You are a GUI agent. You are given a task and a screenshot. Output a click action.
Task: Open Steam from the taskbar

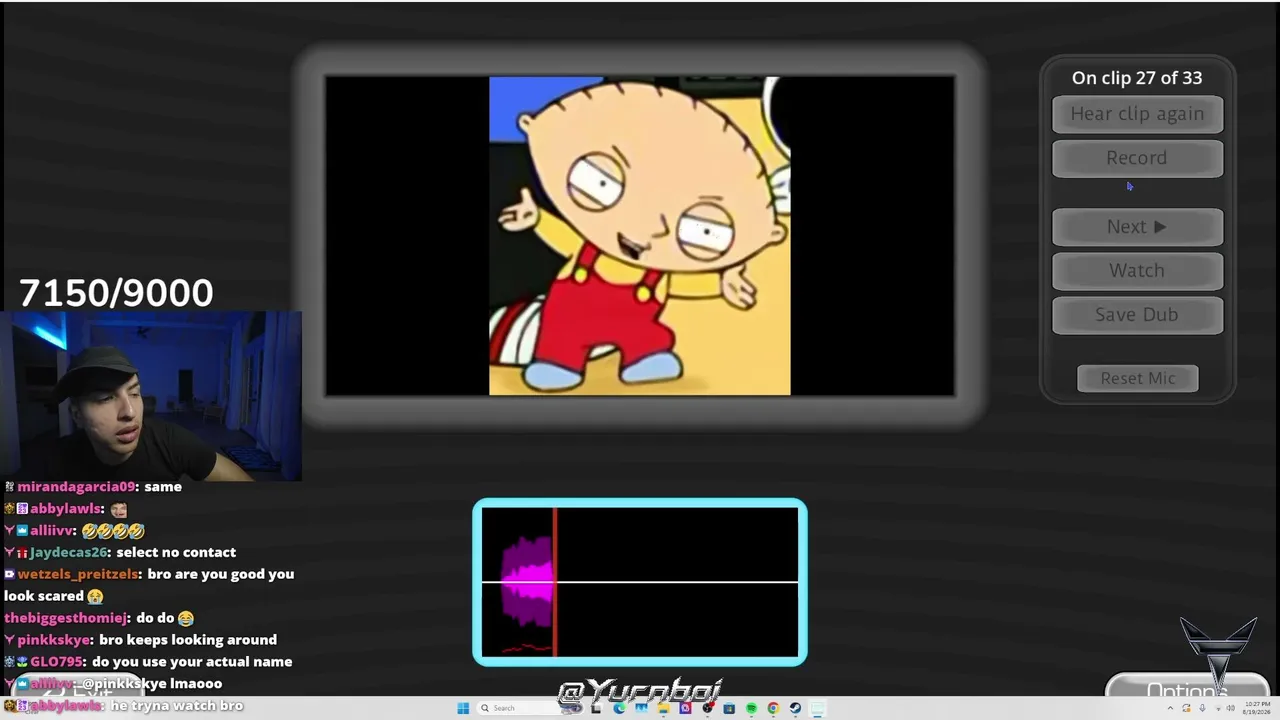tap(795, 708)
